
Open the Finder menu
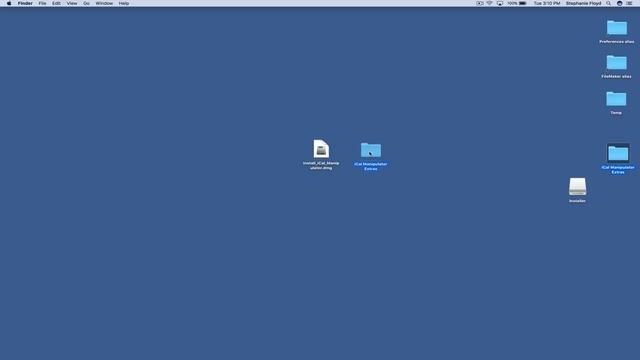[x=25, y=3]
